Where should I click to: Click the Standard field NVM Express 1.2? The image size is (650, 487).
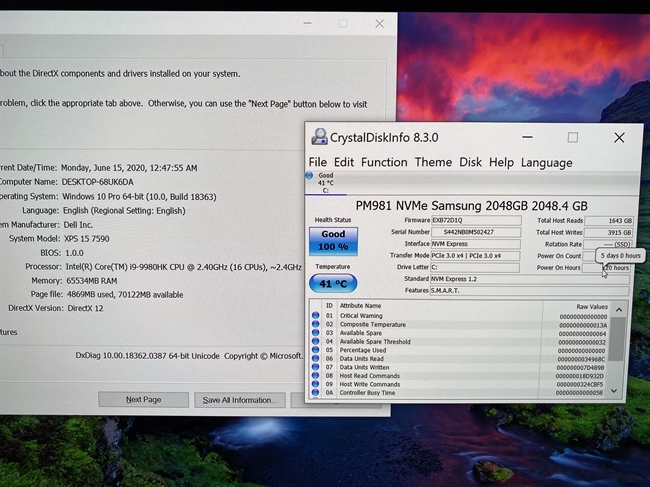pyautogui.click(x=530, y=279)
